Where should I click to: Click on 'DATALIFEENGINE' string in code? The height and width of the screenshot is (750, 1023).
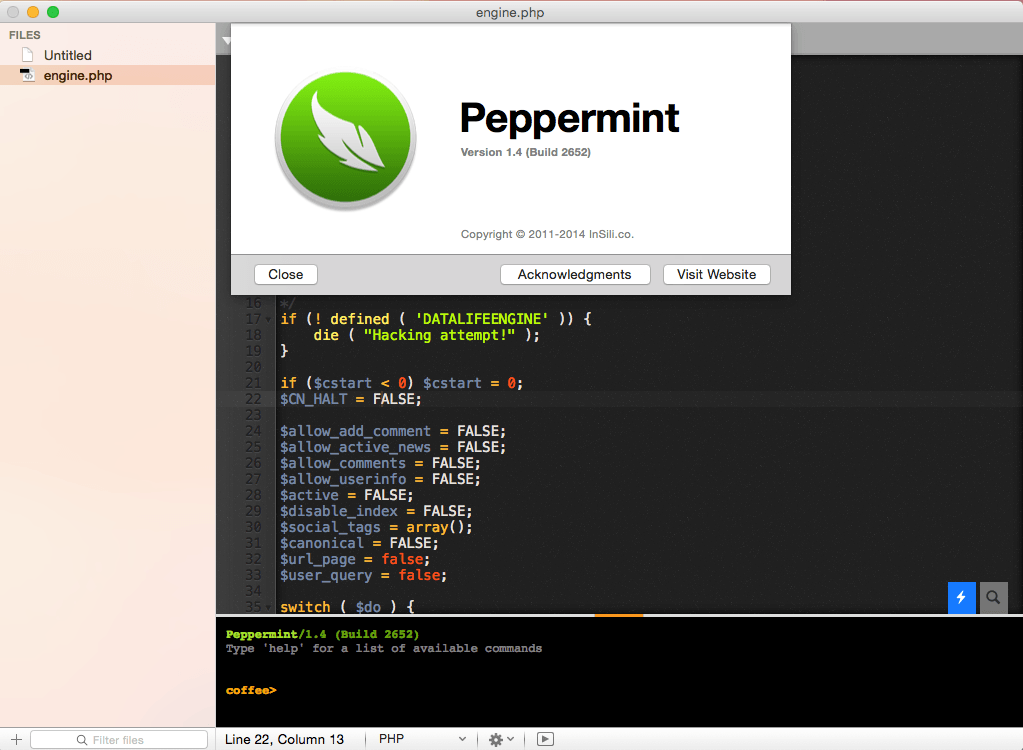[x=481, y=319]
